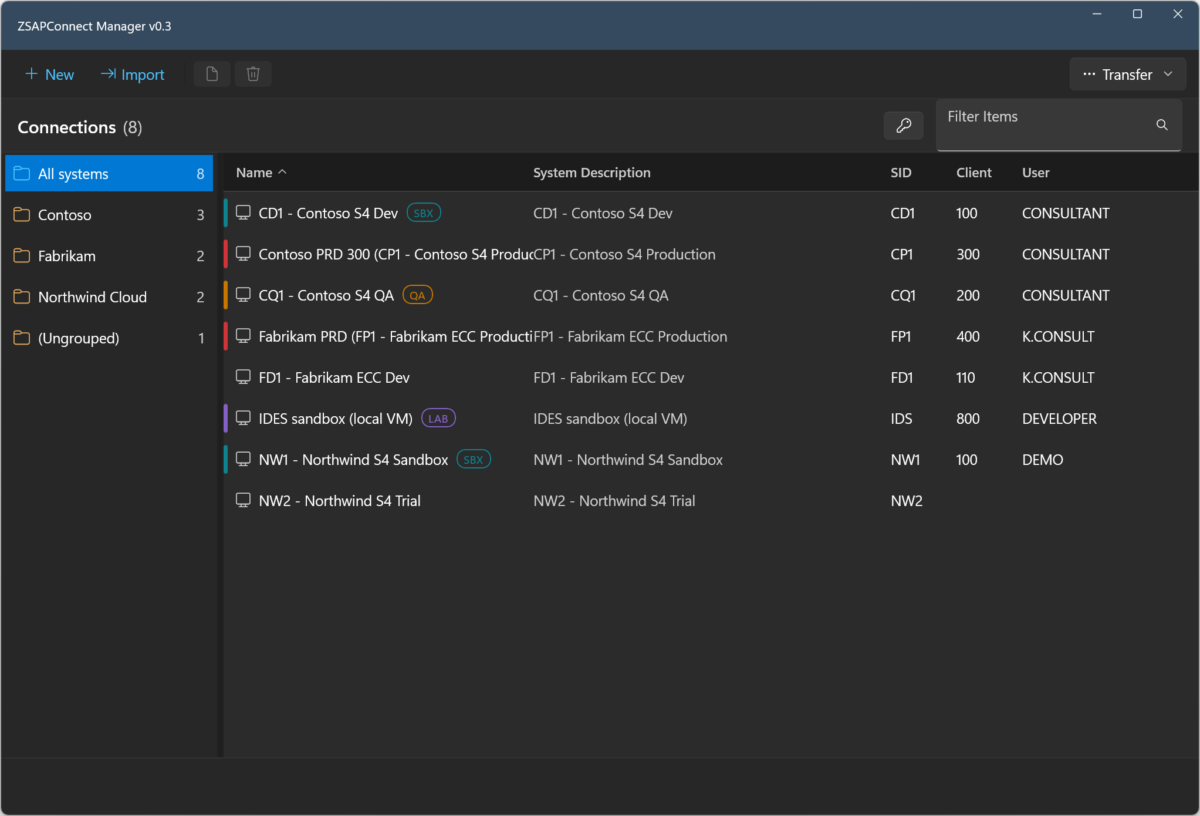The image size is (1200, 816).
Task: Click the SBX tag on the CD1 row
Action: coord(424,213)
